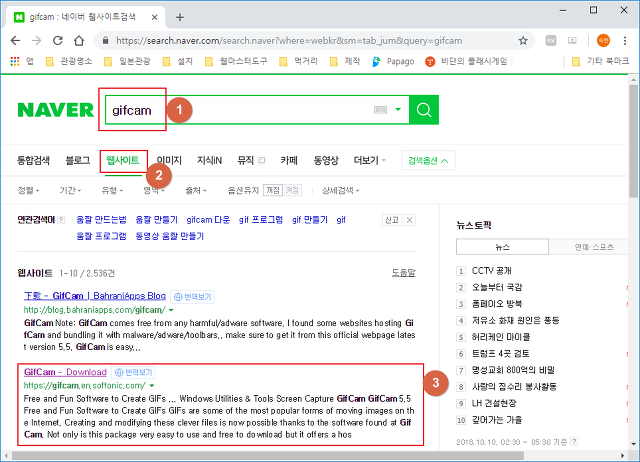This screenshot has width=640, height=462.
Task: Click the first gray extension icon in toolbar
Action: point(551,40)
